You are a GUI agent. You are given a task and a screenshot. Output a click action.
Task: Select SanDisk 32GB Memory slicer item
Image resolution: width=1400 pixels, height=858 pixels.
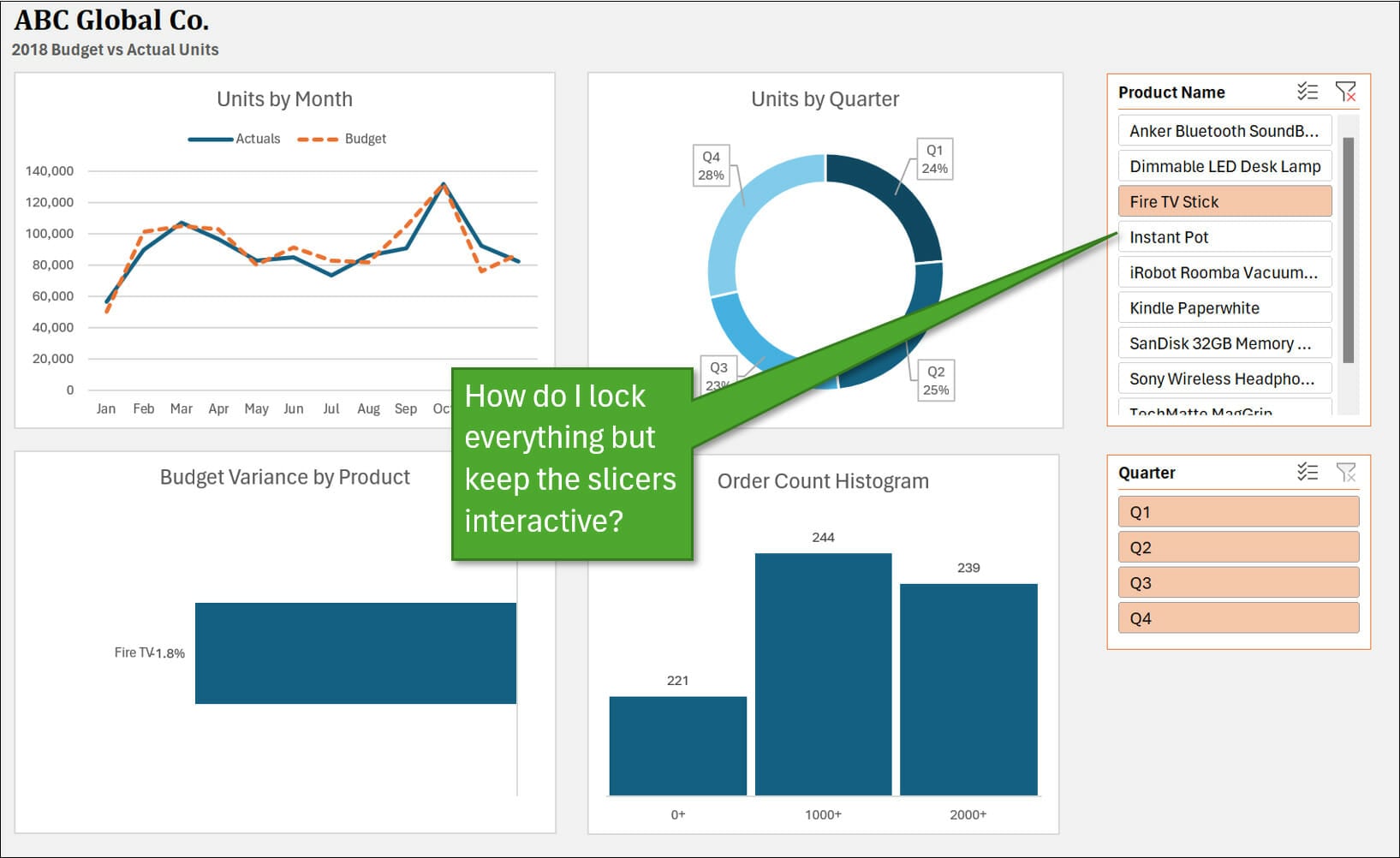point(1224,343)
